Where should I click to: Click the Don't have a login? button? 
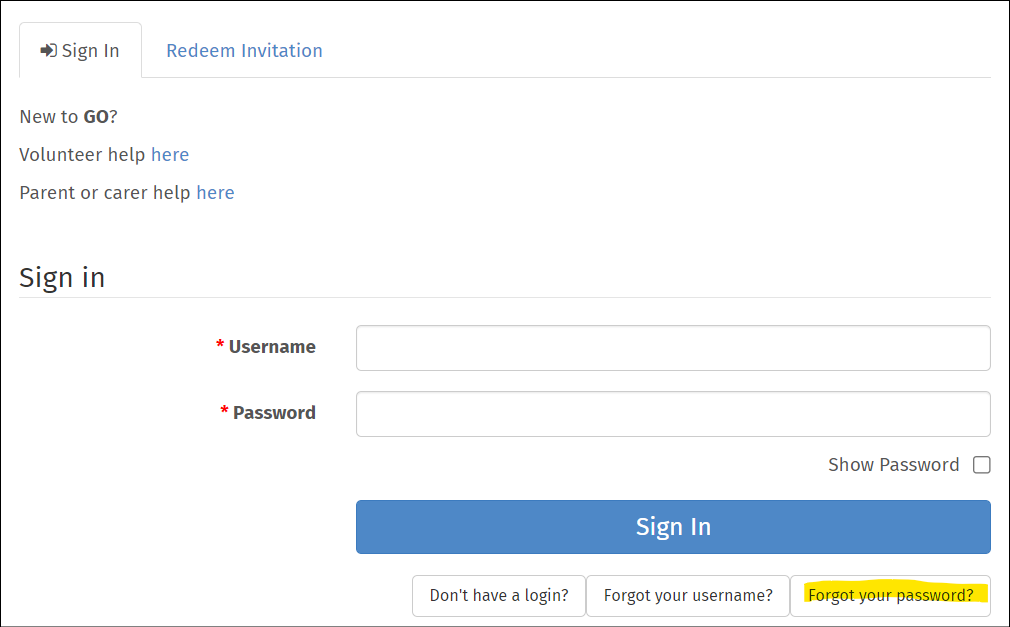499,595
